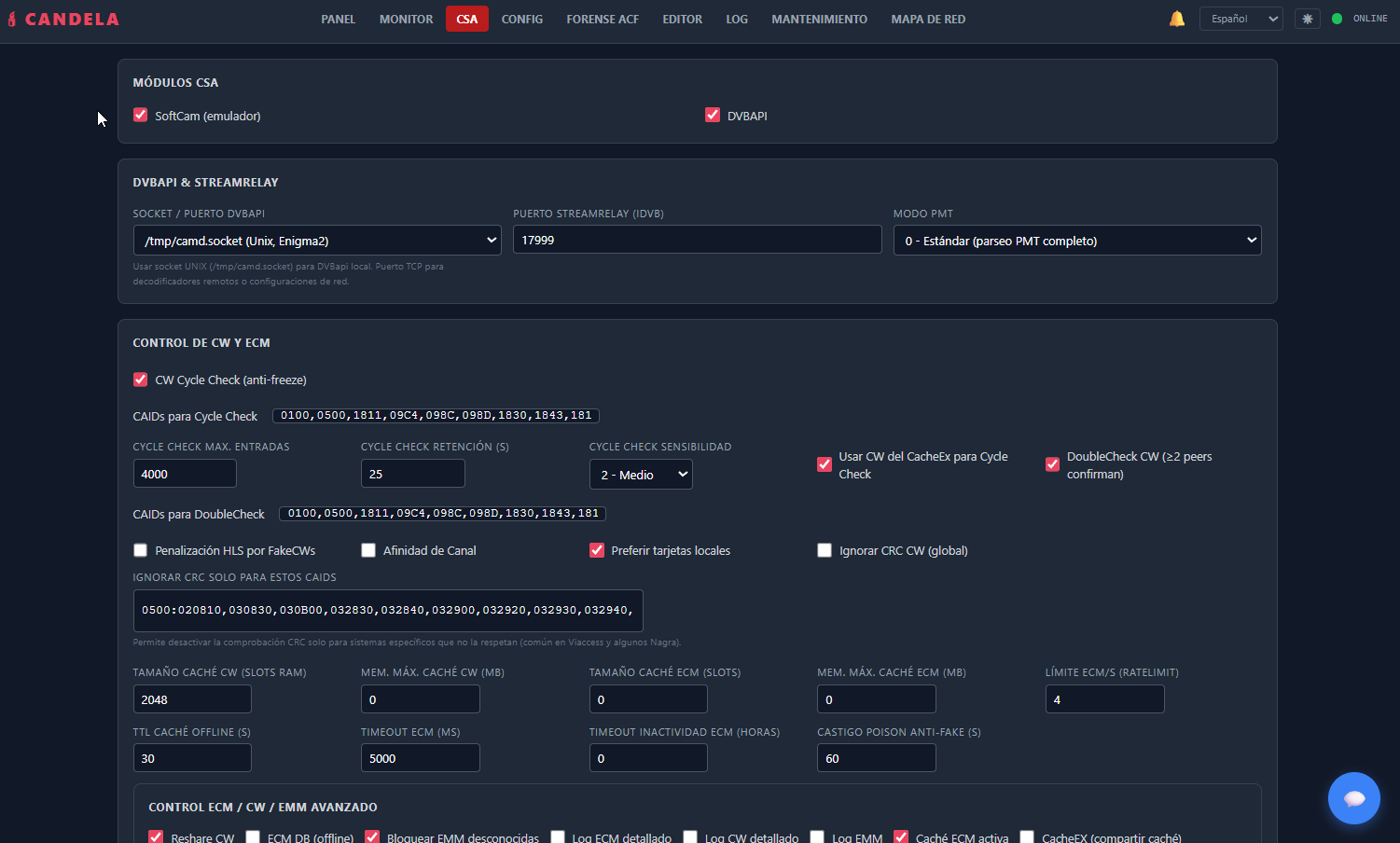1400x843 pixels.
Task: Enable Penalización HLS por FakeCWs
Action: [141, 550]
